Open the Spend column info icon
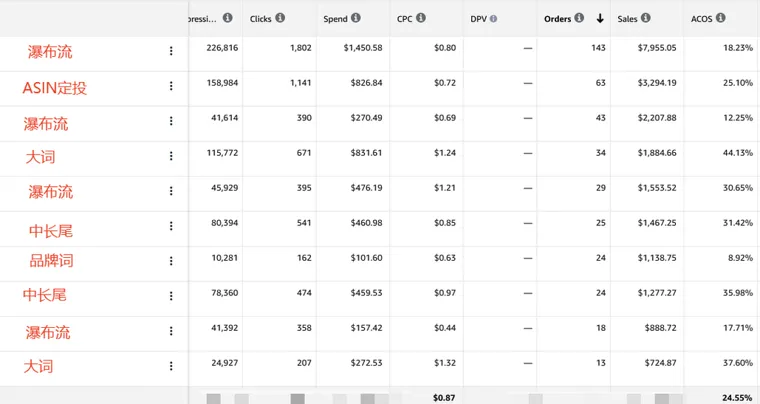This screenshot has height=404, width=760. pyautogui.click(x=357, y=18)
